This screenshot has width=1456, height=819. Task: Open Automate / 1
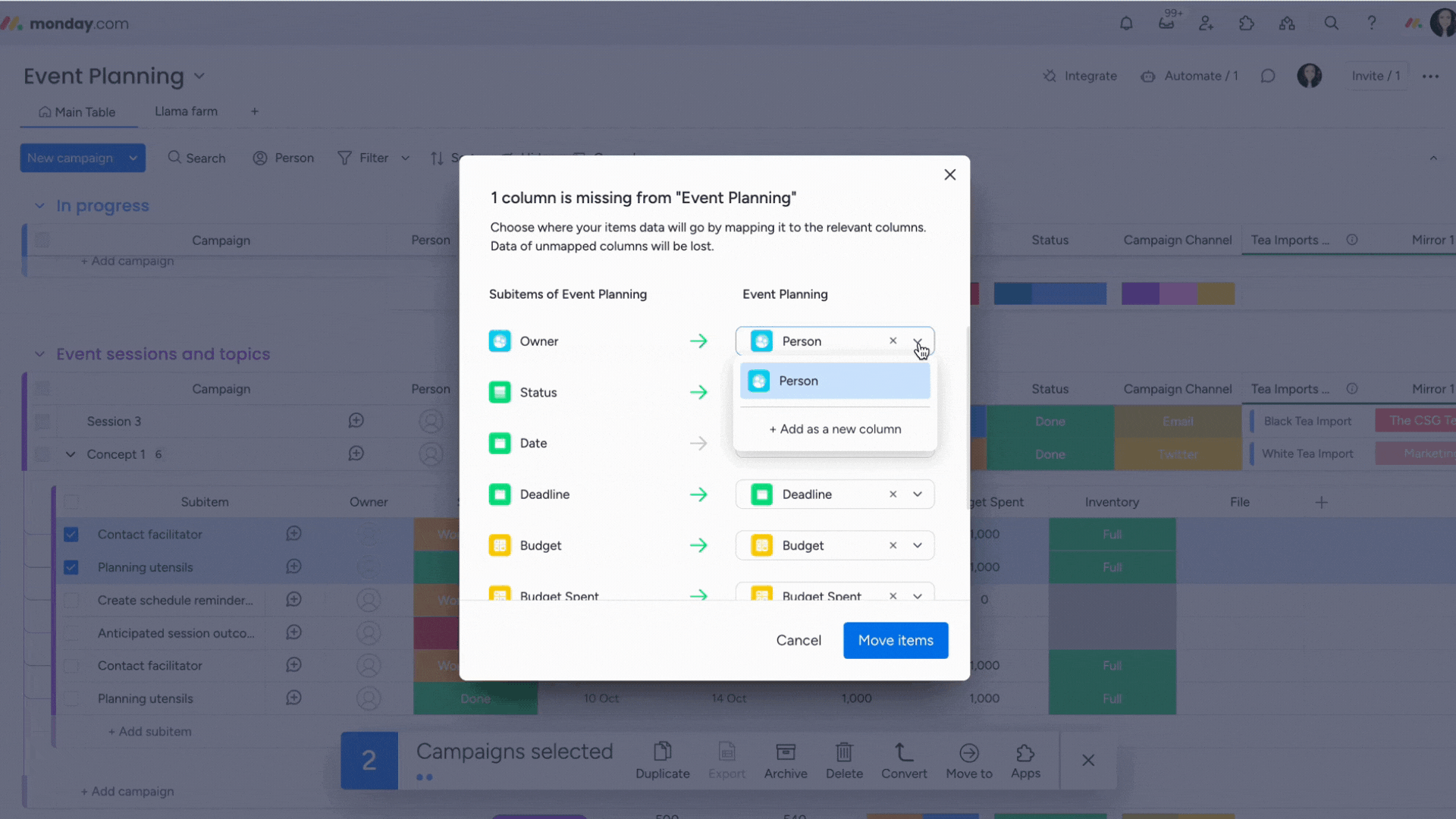point(1190,76)
